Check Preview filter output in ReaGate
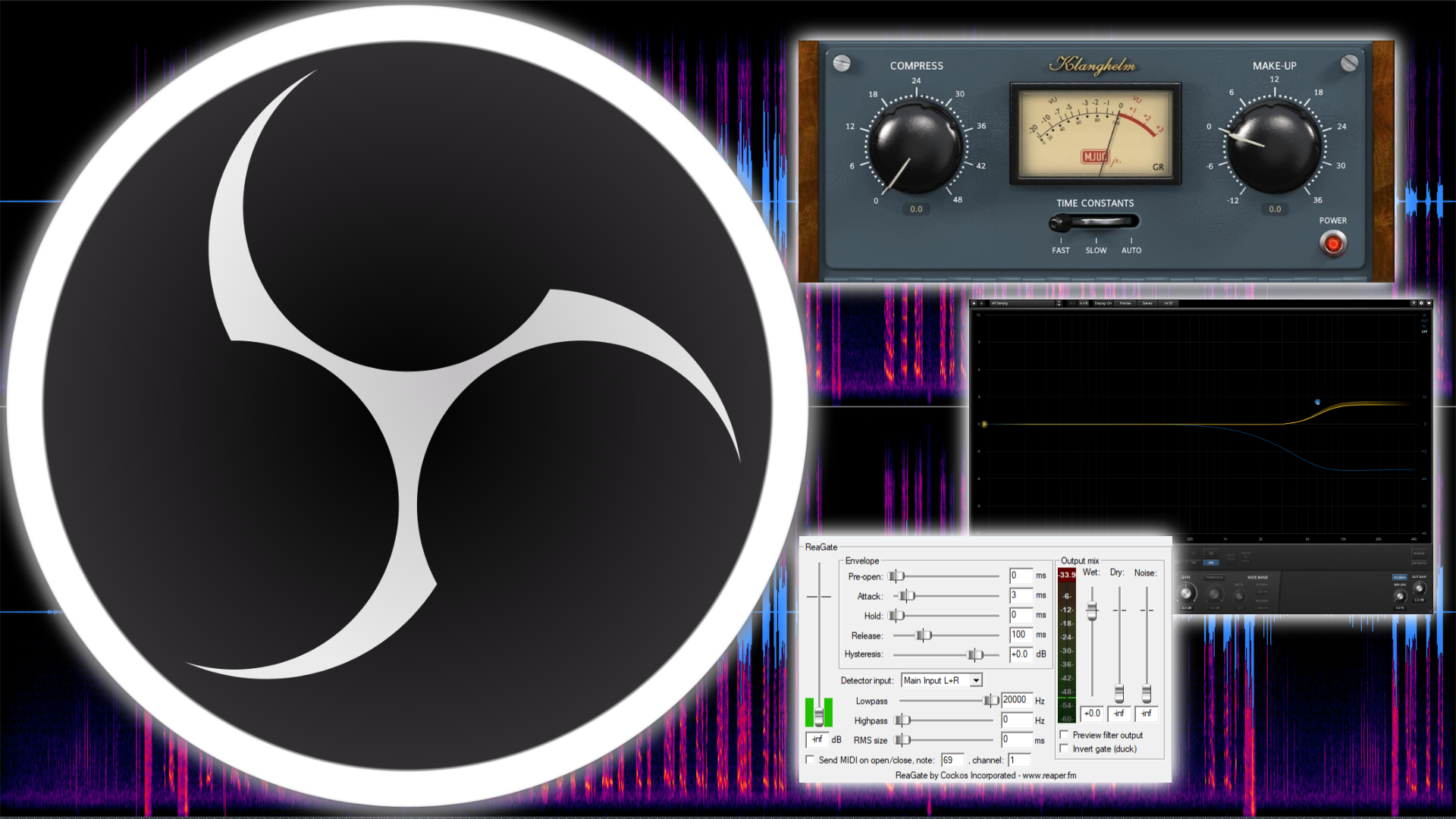This screenshot has width=1456, height=819. point(1064,735)
